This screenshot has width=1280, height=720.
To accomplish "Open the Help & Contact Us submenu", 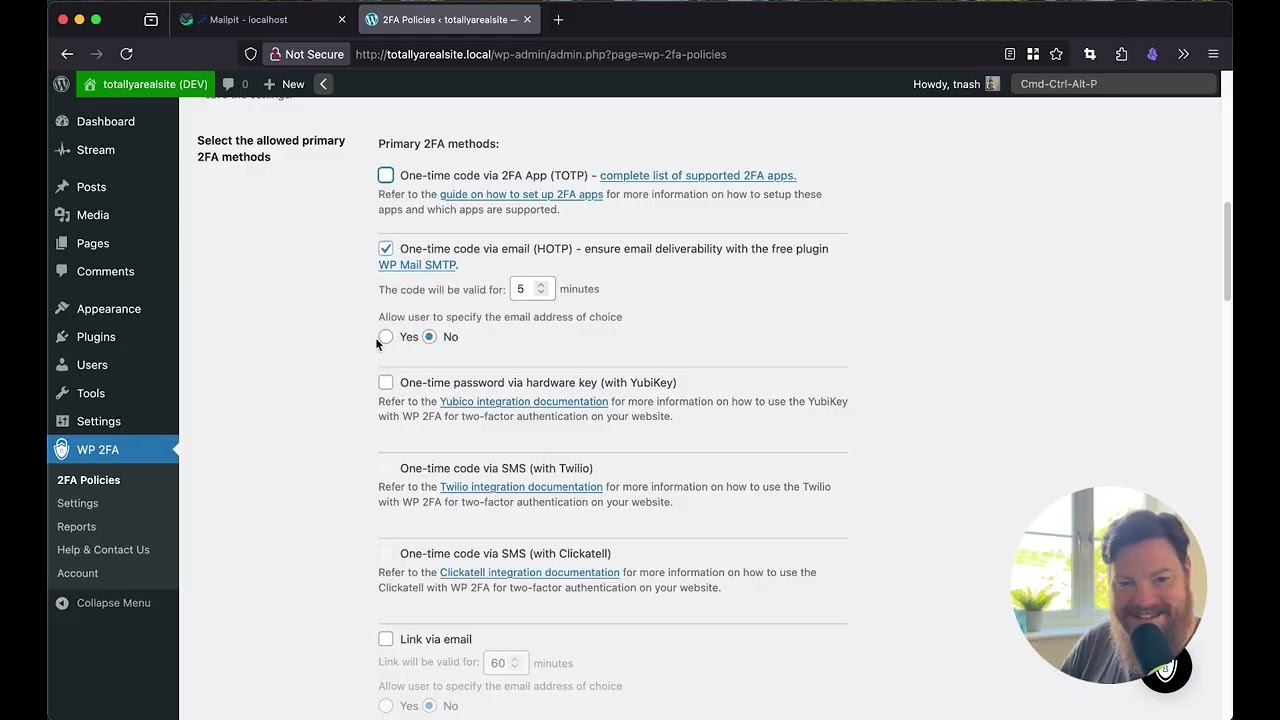I will point(103,550).
